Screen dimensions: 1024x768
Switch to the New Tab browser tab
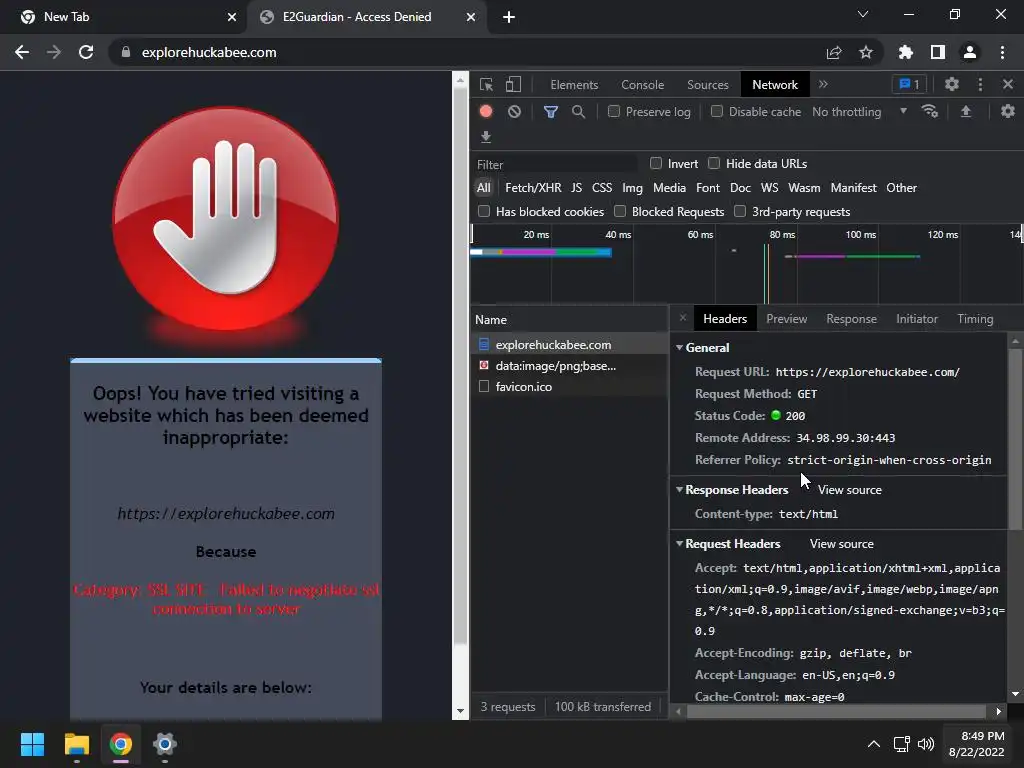[123, 17]
